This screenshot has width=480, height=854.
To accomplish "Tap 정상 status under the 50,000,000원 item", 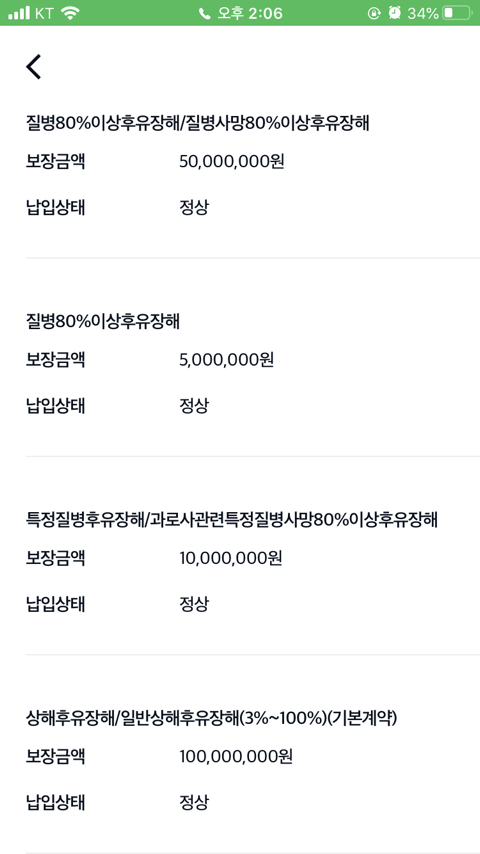I will [x=193, y=208].
